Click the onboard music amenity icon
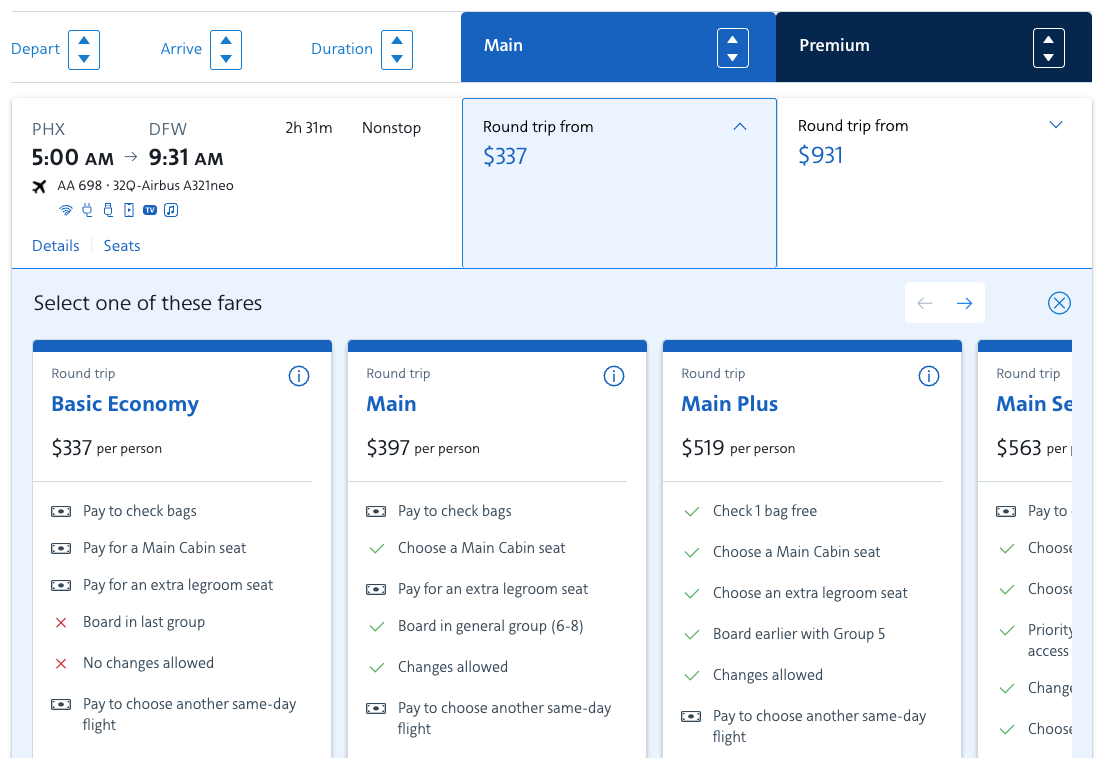1100x758 pixels. click(171, 210)
